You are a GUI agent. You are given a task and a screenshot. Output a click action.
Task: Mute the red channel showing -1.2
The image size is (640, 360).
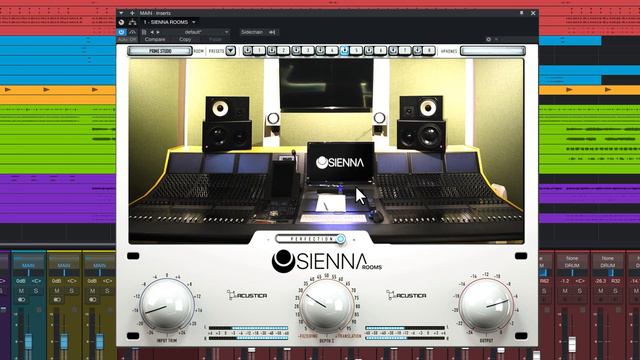point(565,291)
